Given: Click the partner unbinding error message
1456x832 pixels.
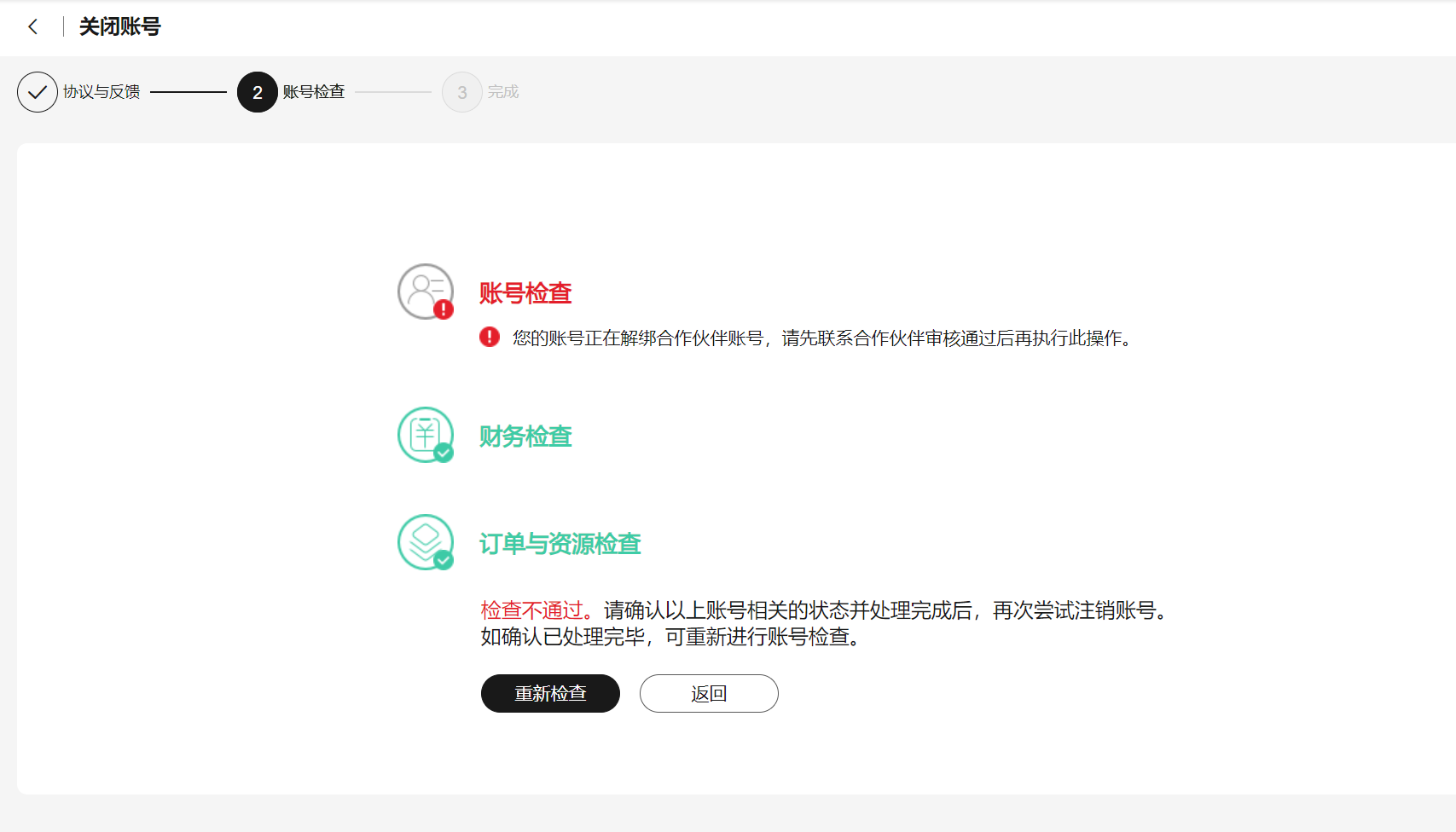Looking at the screenshot, I should 821,338.
